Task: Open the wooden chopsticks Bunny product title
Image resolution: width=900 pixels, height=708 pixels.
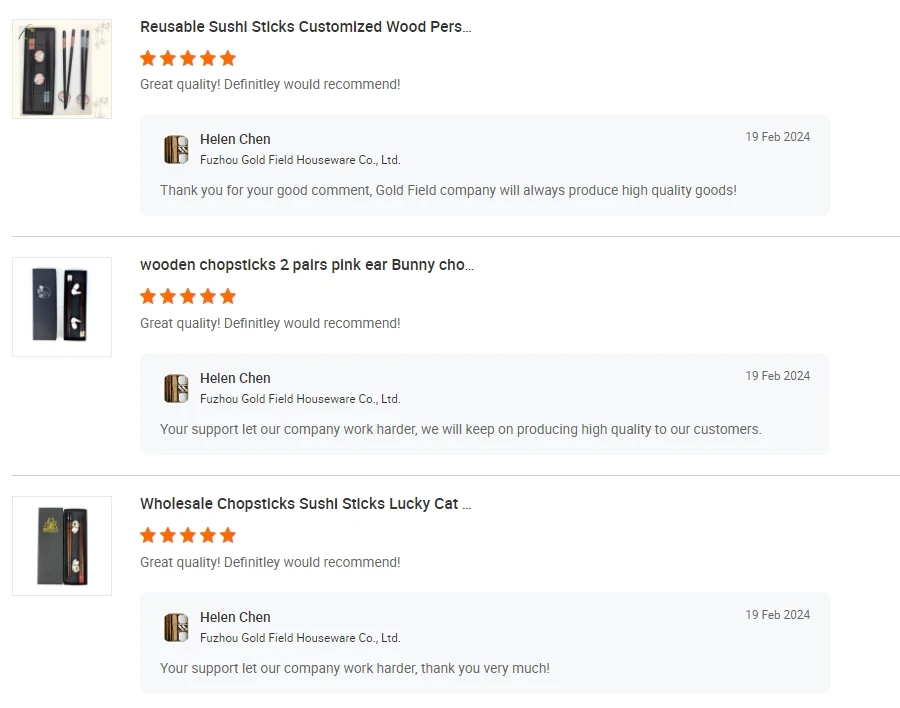Action: coord(306,265)
